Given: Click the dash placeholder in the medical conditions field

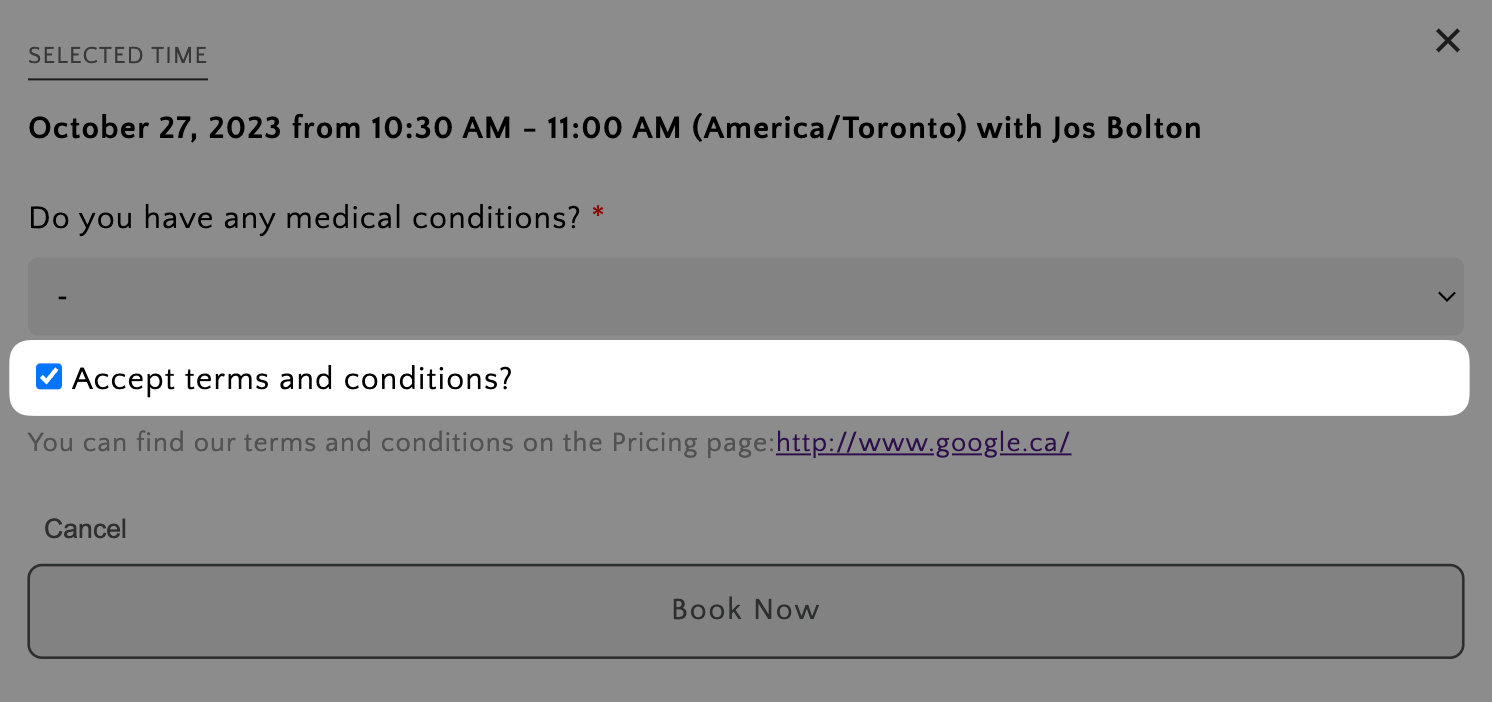Looking at the screenshot, I should (63, 297).
